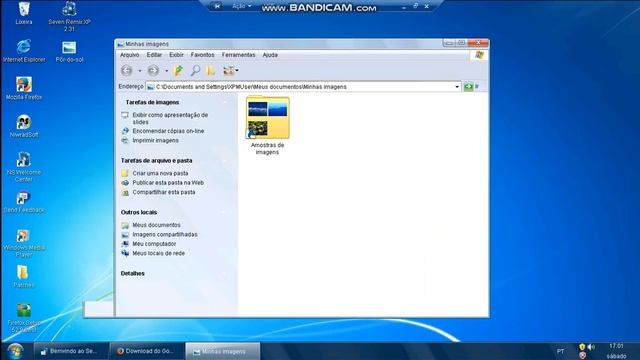
Task: Click the pin icon on top connection bar
Action: click(217, 6)
